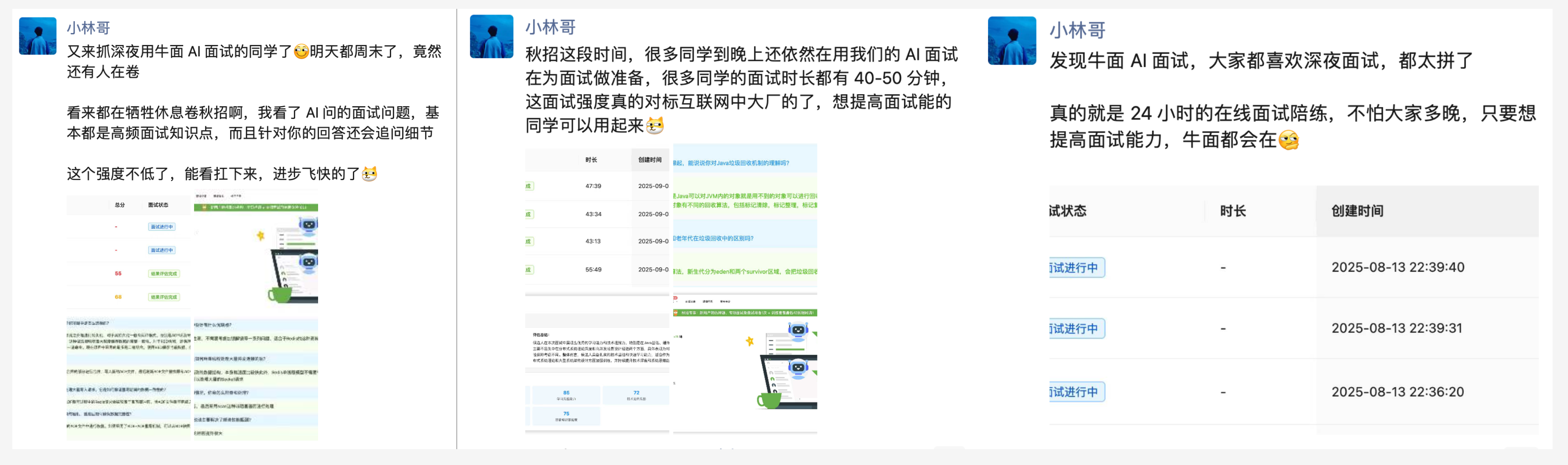Click the score 55 in left table
Viewport: 1568px width, 465px height.
coord(118,273)
